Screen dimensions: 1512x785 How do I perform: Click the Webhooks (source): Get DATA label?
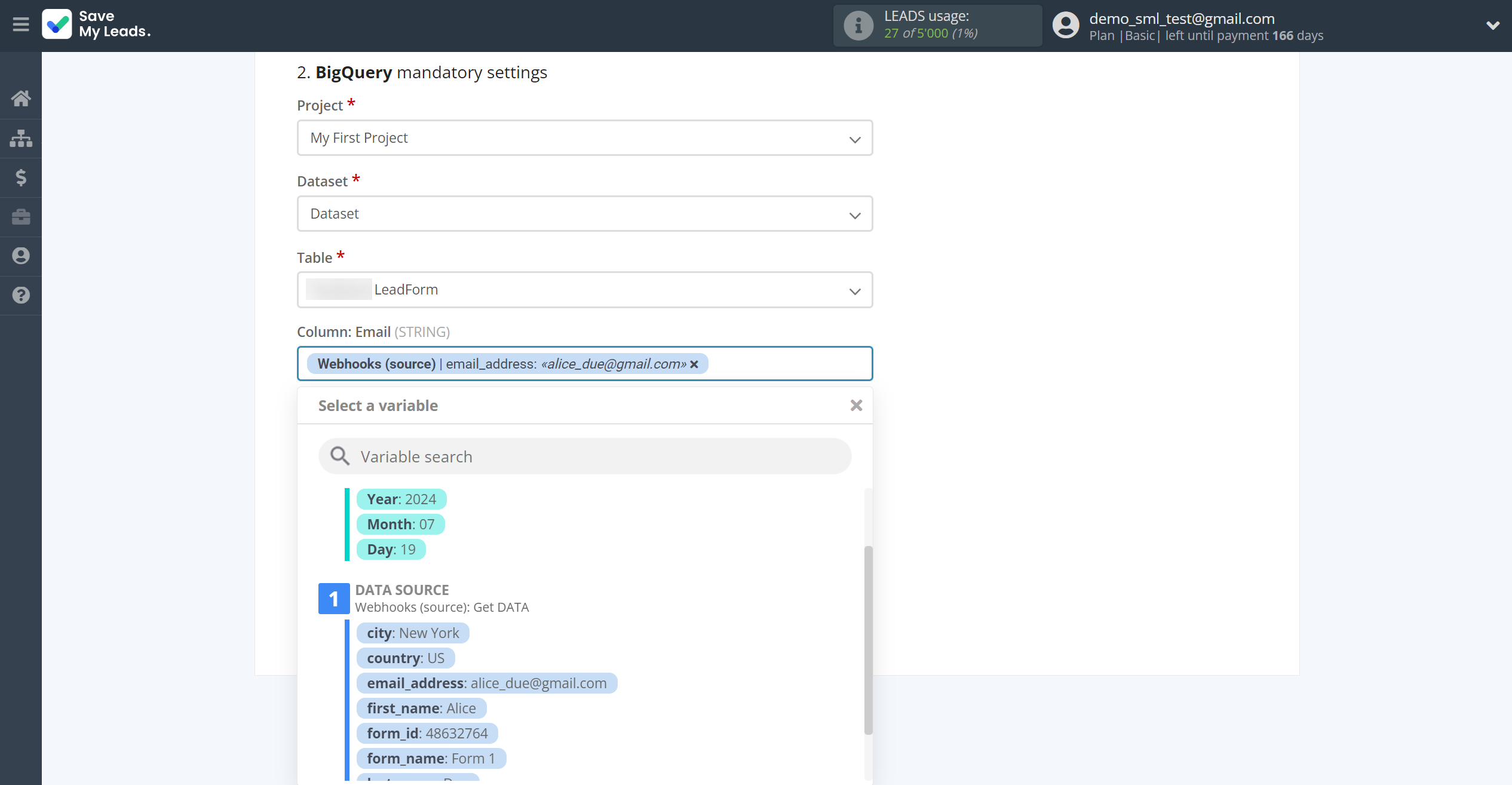442,608
